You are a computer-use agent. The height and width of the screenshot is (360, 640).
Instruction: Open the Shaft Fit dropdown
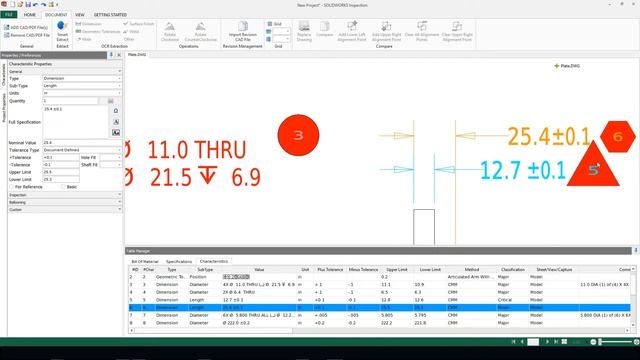pyautogui.click(x=111, y=165)
